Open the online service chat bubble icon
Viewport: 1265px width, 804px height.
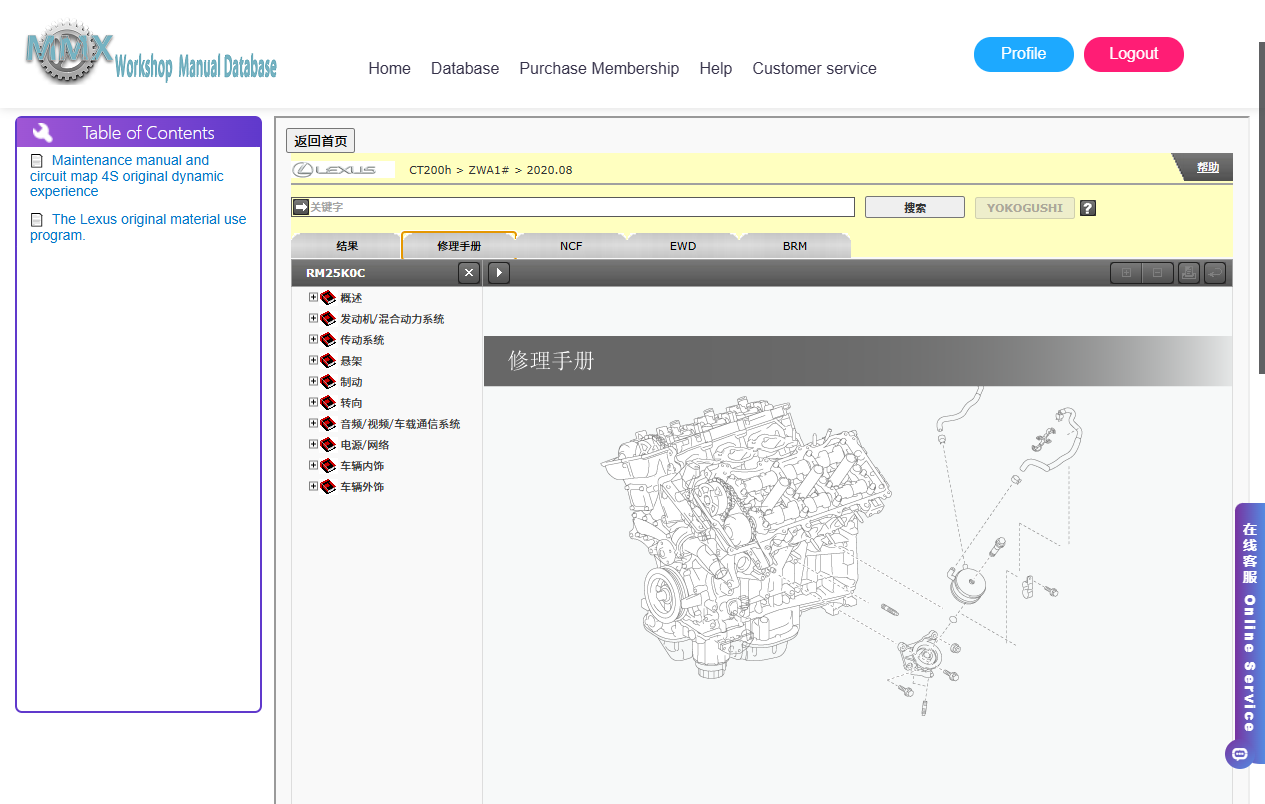(1240, 753)
